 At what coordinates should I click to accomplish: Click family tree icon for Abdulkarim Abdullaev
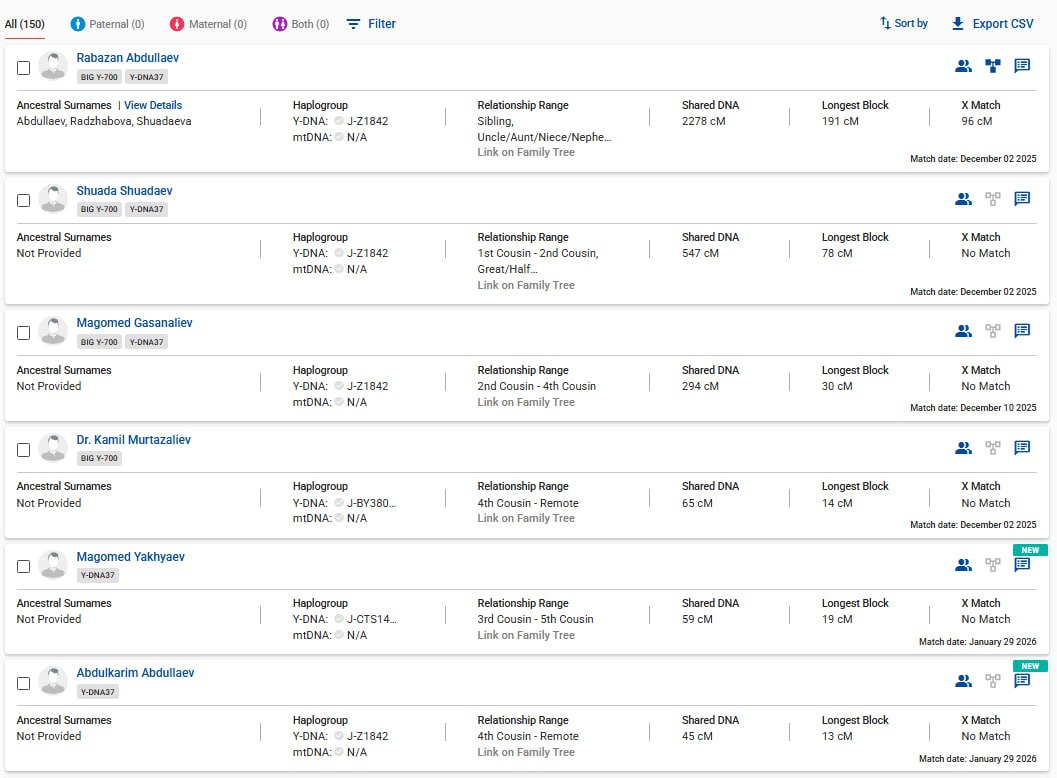pos(992,681)
